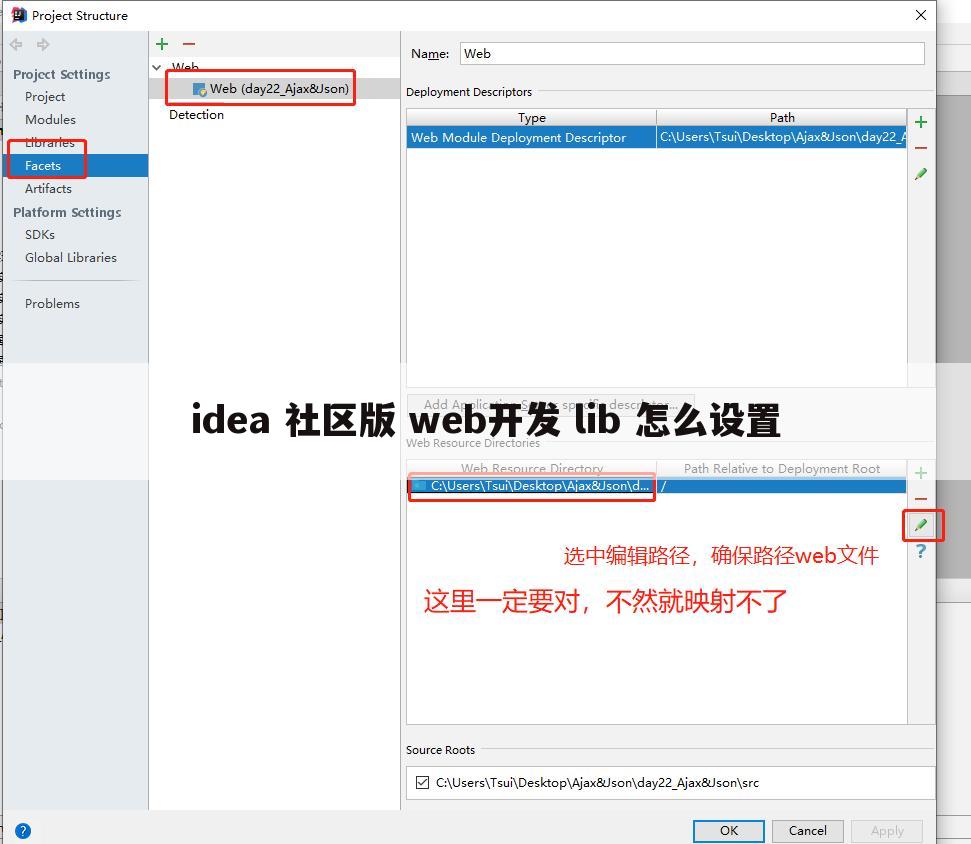Screen dimensions: 971x844
Task: Open SDKs platform settings
Action: (x=40, y=235)
